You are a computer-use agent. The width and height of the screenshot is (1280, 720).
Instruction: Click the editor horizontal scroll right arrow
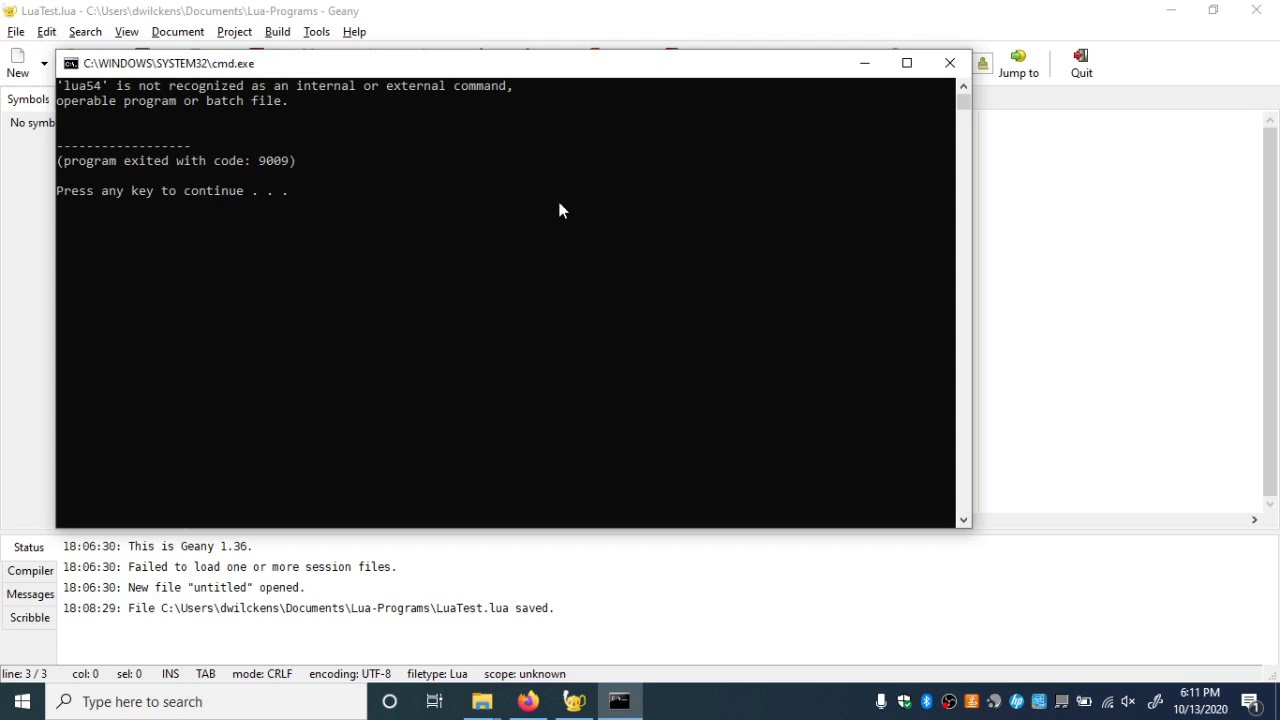tap(1254, 520)
